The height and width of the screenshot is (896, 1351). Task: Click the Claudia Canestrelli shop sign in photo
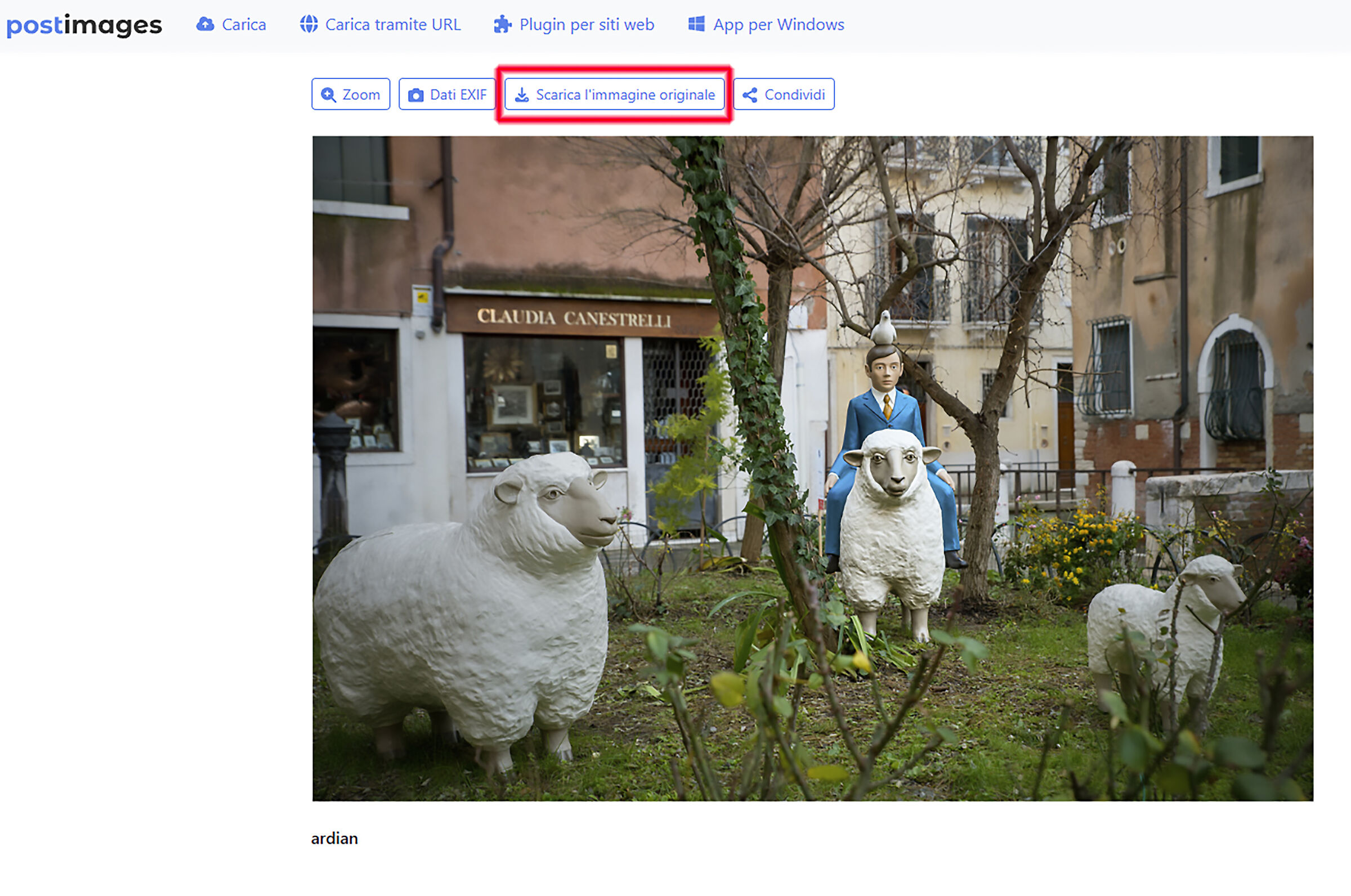point(574,318)
